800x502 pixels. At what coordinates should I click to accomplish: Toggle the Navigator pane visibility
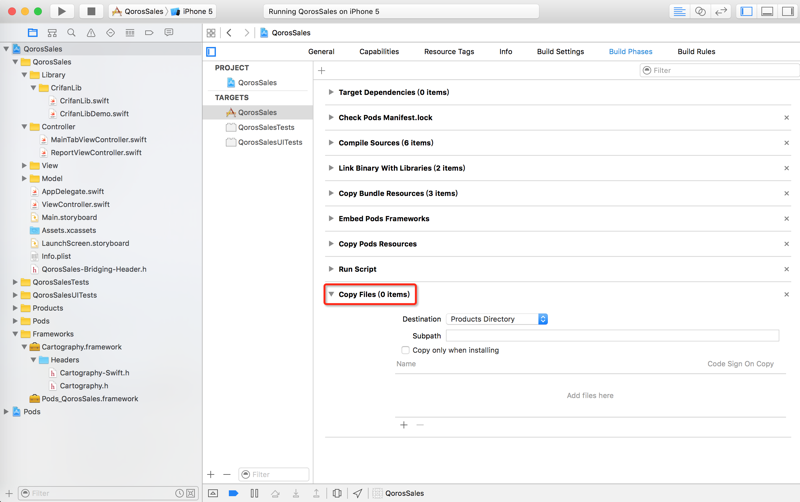tap(746, 11)
